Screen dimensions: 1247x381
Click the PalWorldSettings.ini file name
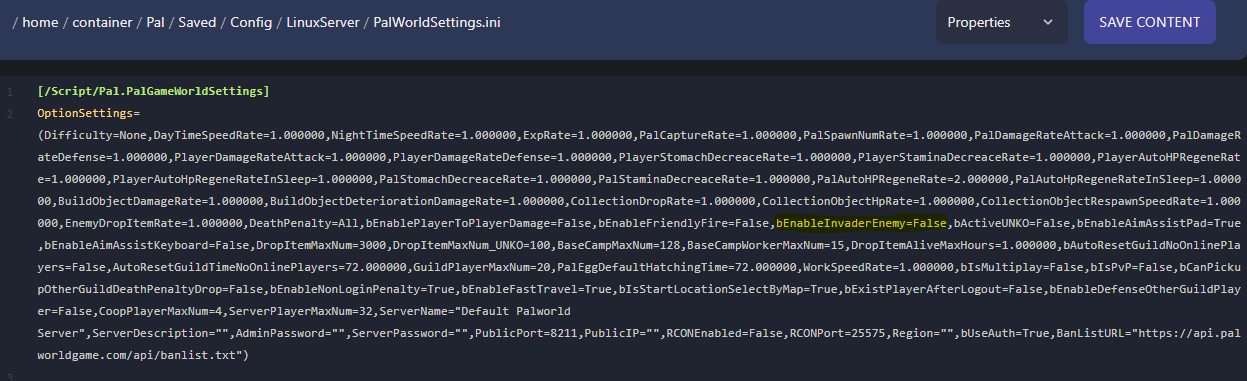[x=437, y=23]
